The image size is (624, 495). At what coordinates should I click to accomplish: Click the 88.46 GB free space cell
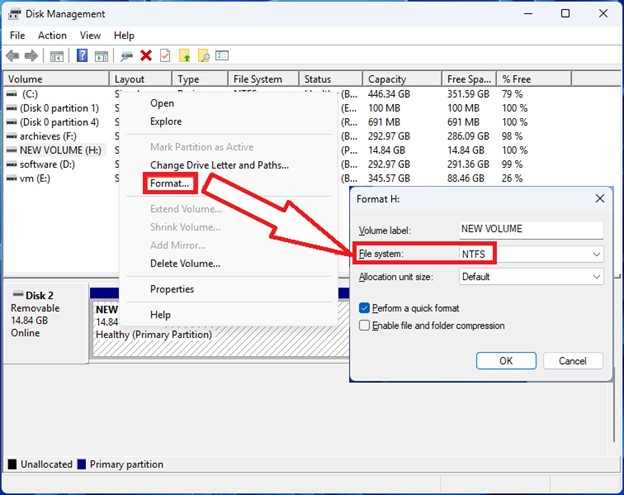[466, 178]
